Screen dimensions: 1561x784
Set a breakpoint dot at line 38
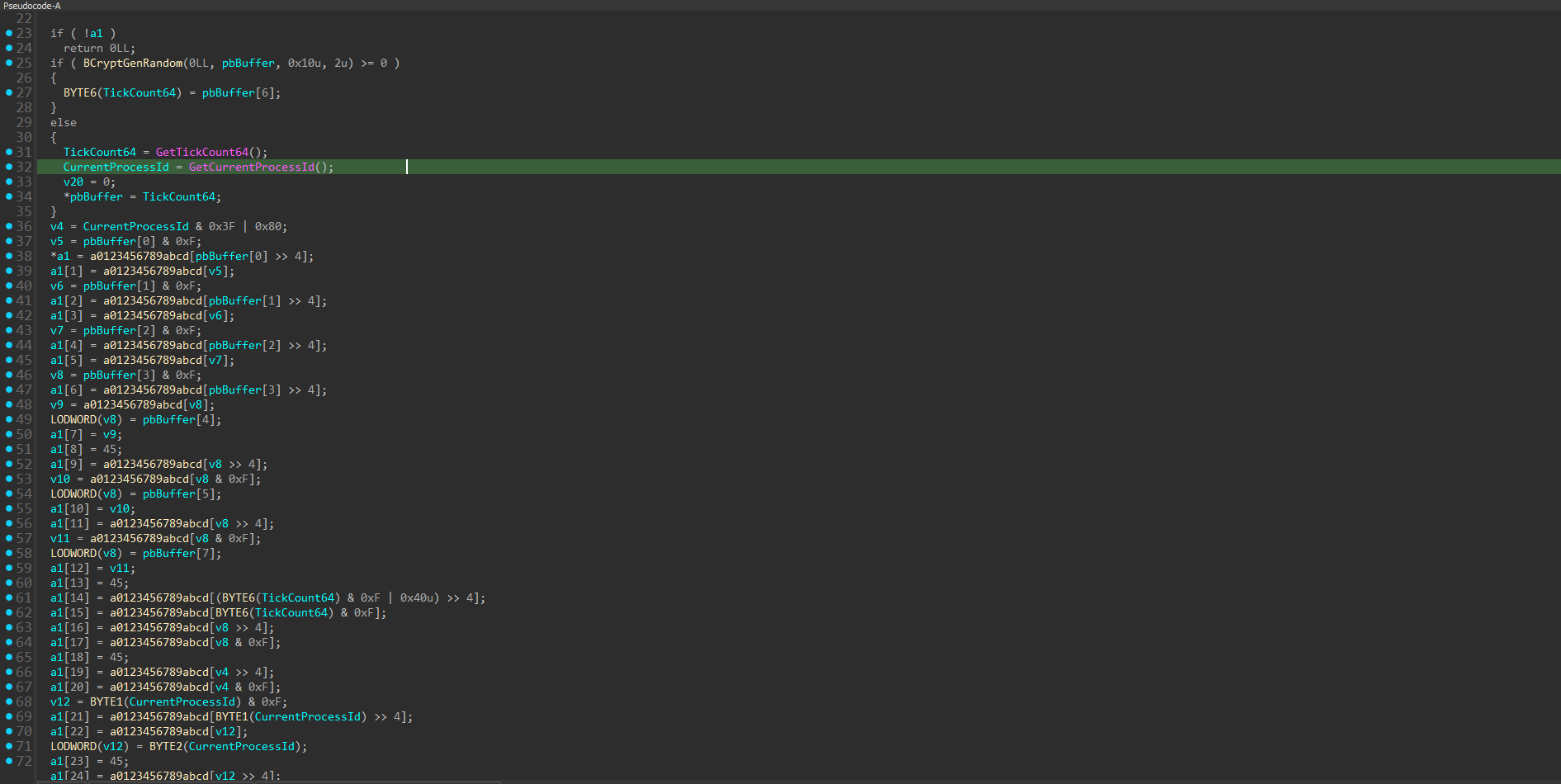[x=9, y=256]
